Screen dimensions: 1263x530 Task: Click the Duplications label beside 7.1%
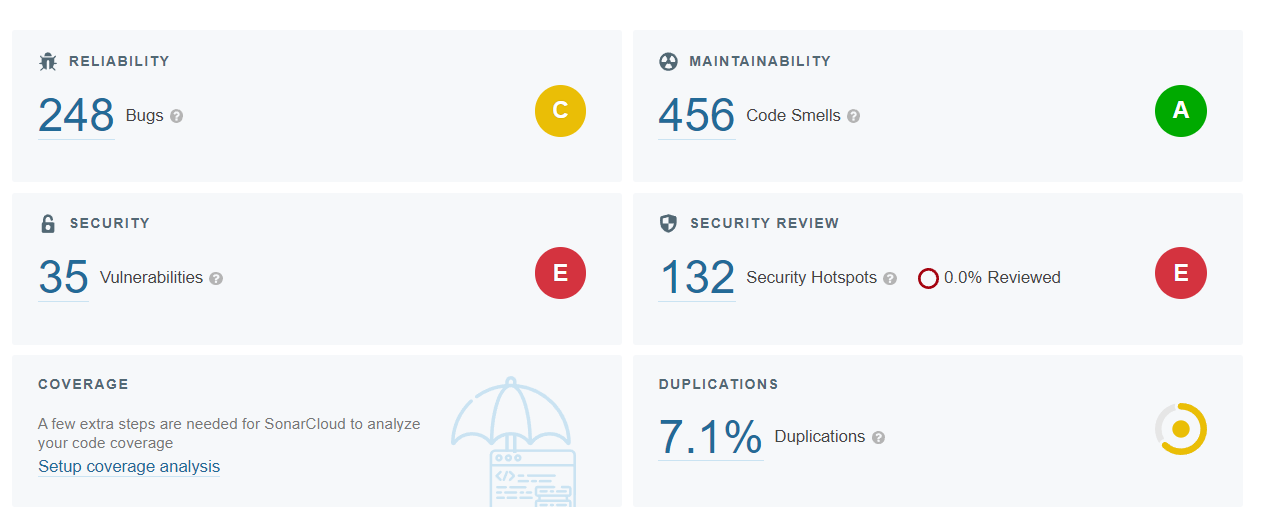tap(820, 437)
